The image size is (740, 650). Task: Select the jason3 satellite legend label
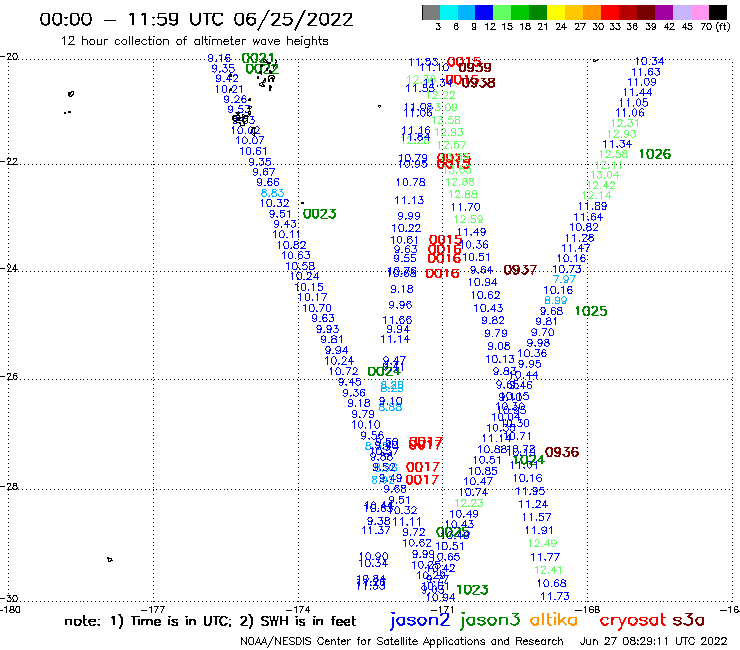tap(490, 620)
